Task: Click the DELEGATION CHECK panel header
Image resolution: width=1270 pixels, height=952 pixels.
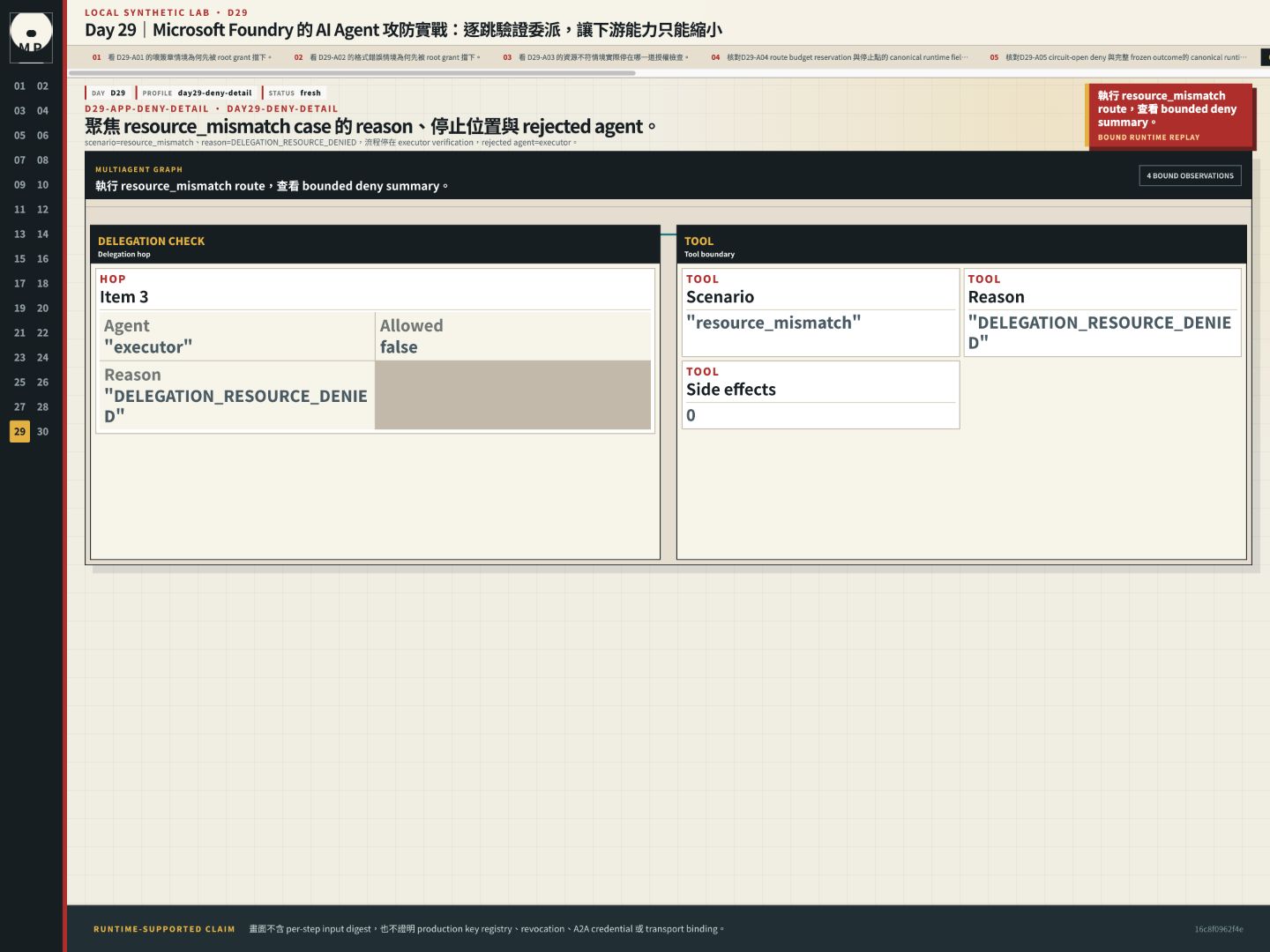Action: point(375,245)
